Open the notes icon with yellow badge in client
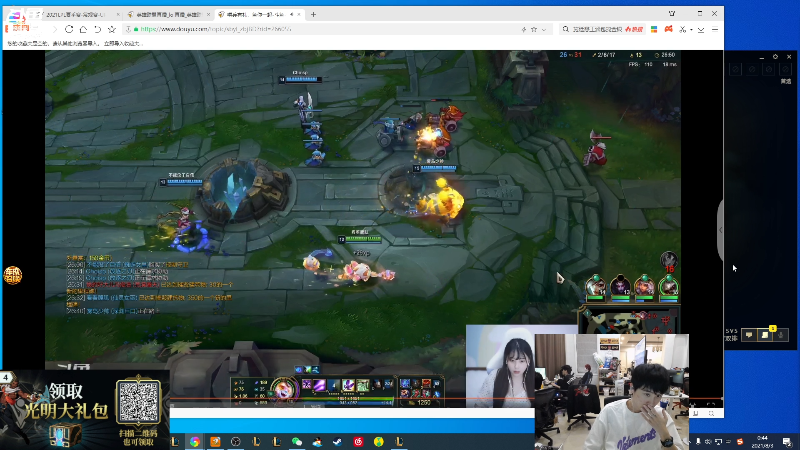The width and height of the screenshot is (800, 450). point(765,335)
